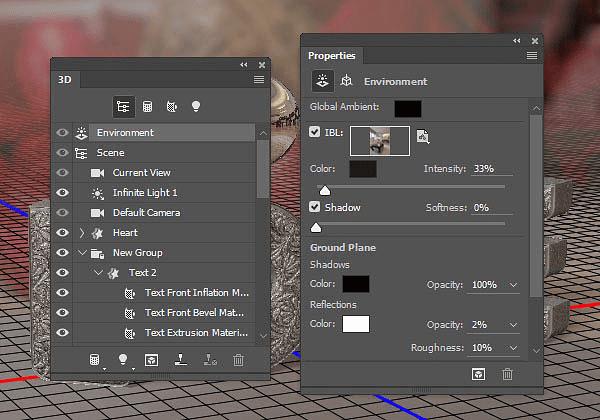This screenshot has height=420, width=600.
Task: Click the Text Front Bevel material icon
Action: (x=130, y=313)
